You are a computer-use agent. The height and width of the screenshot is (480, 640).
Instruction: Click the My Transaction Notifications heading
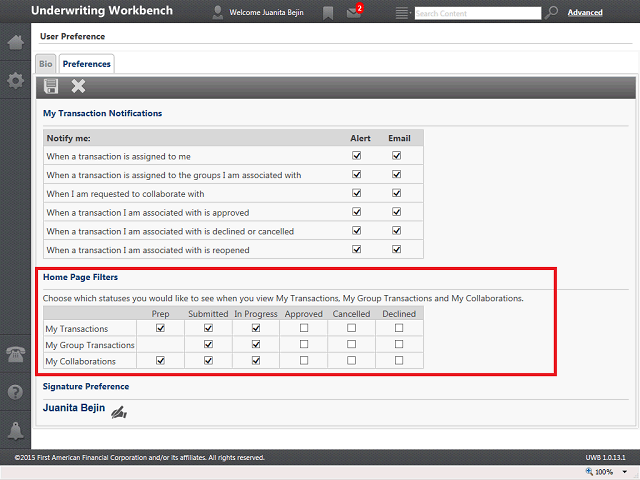pos(102,113)
